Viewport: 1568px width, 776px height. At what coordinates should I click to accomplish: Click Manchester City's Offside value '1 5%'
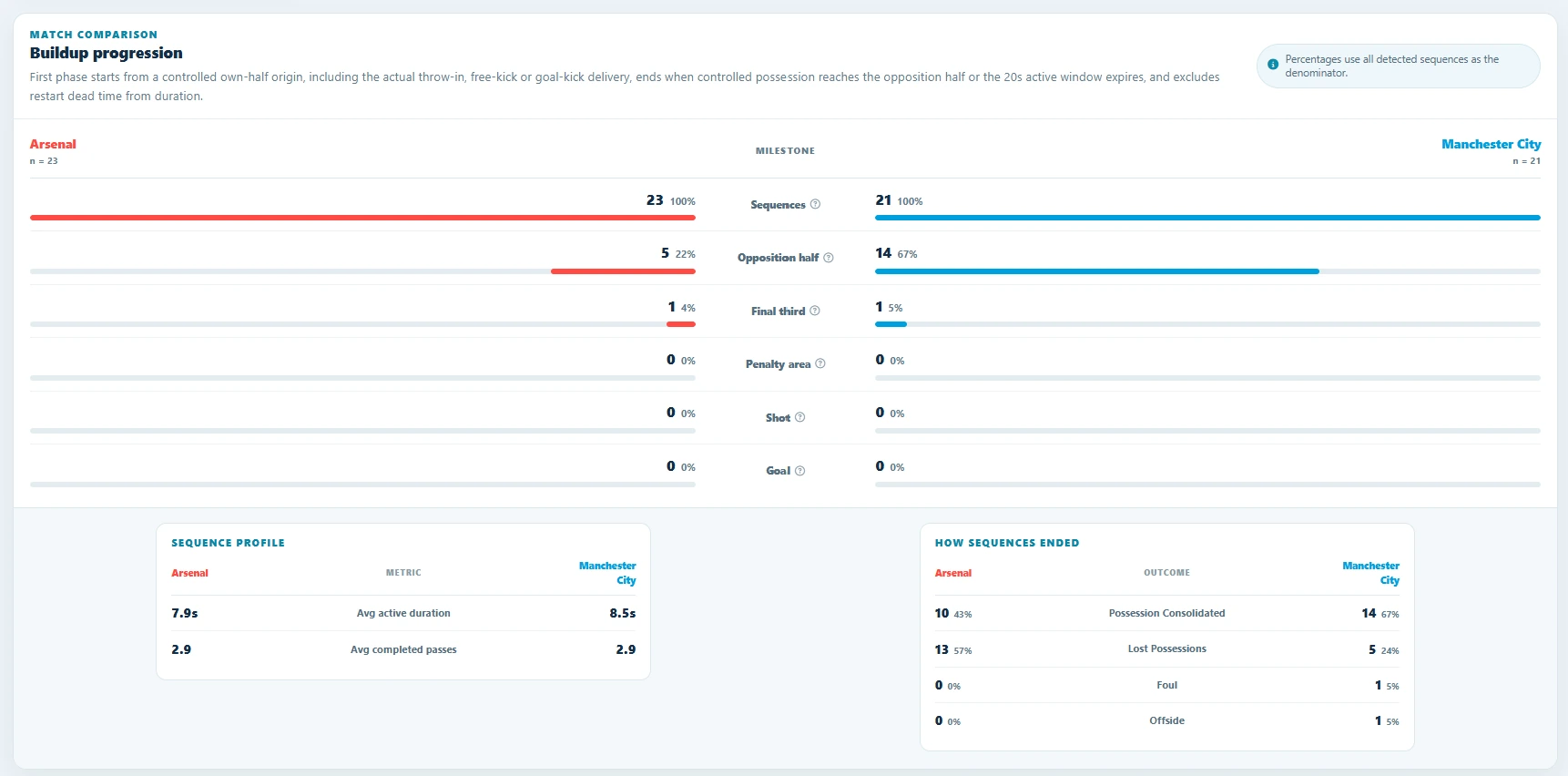coord(1387,720)
